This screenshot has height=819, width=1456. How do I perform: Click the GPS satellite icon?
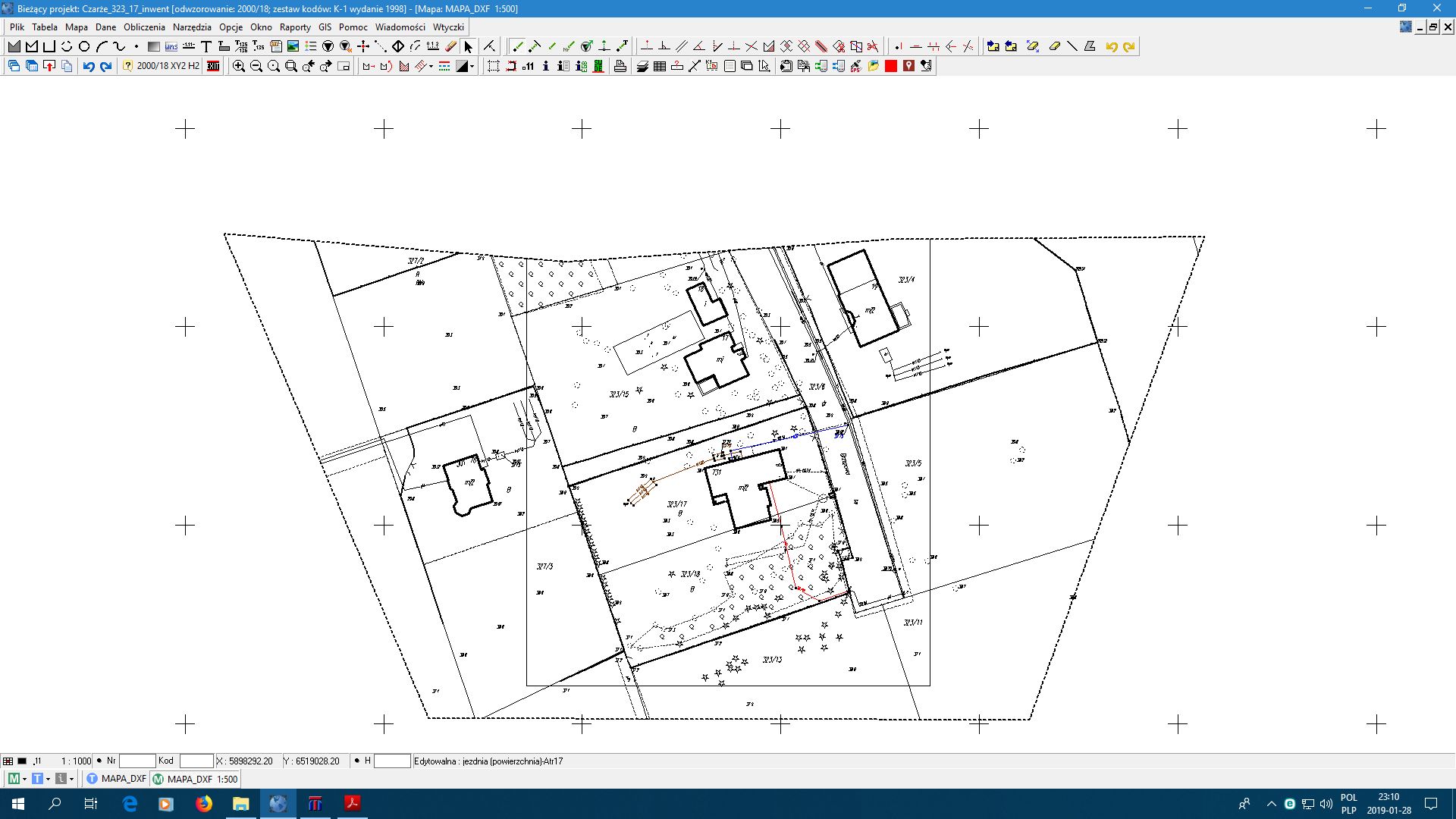pos(855,66)
